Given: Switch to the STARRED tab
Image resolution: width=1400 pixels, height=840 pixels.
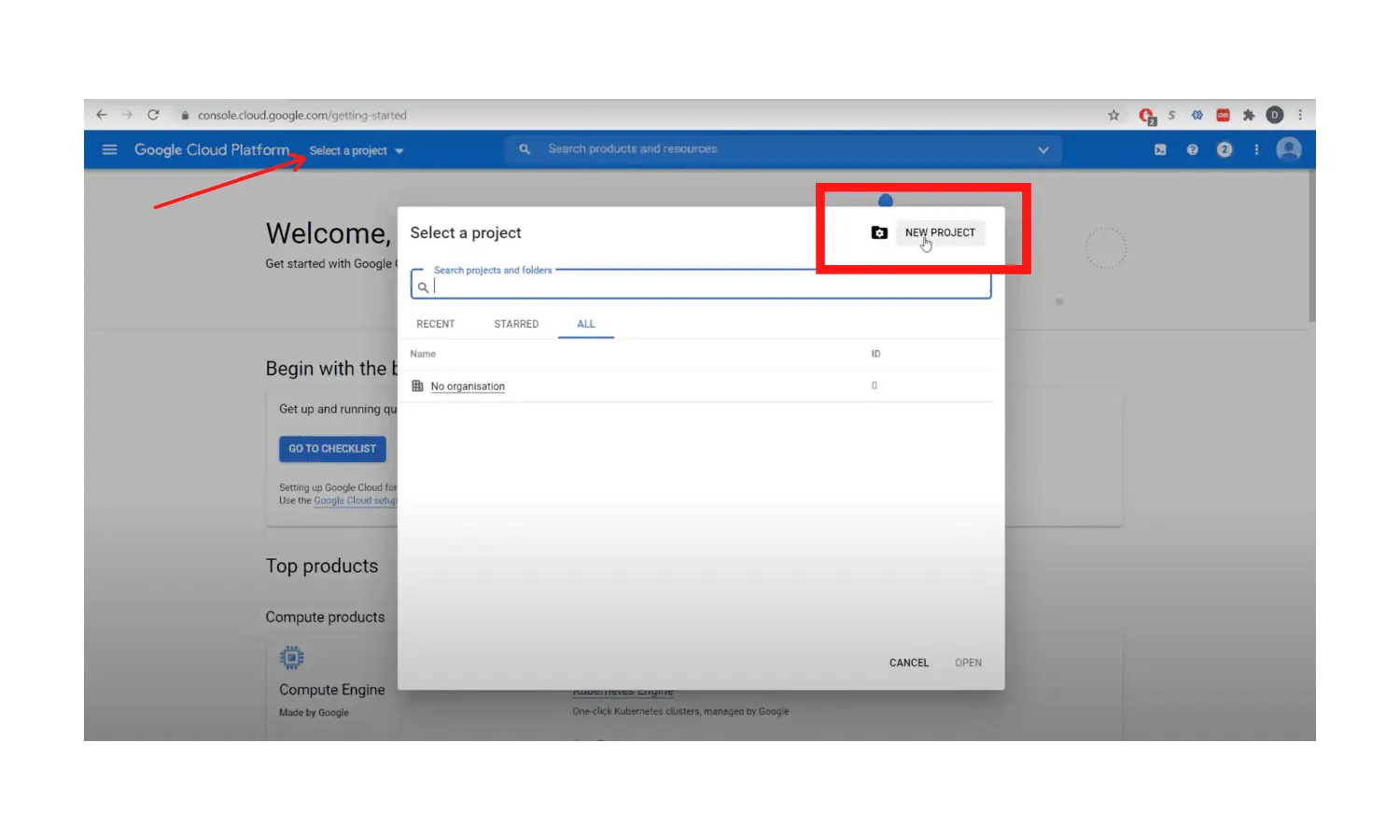Looking at the screenshot, I should tap(516, 324).
